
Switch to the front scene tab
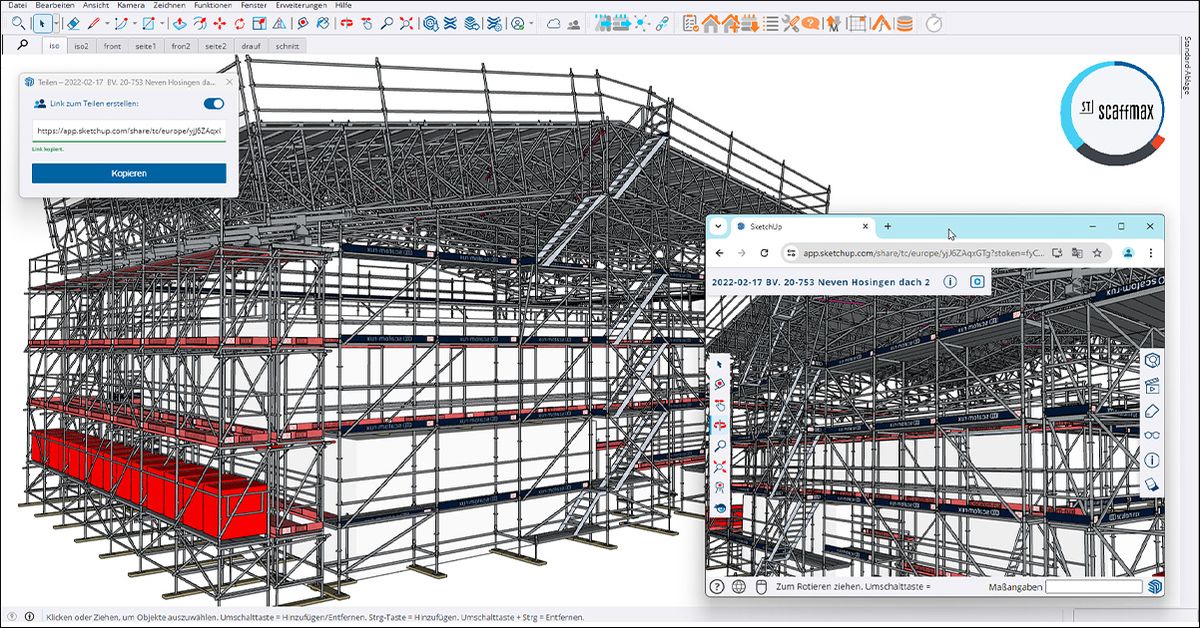(x=112, y=46)
